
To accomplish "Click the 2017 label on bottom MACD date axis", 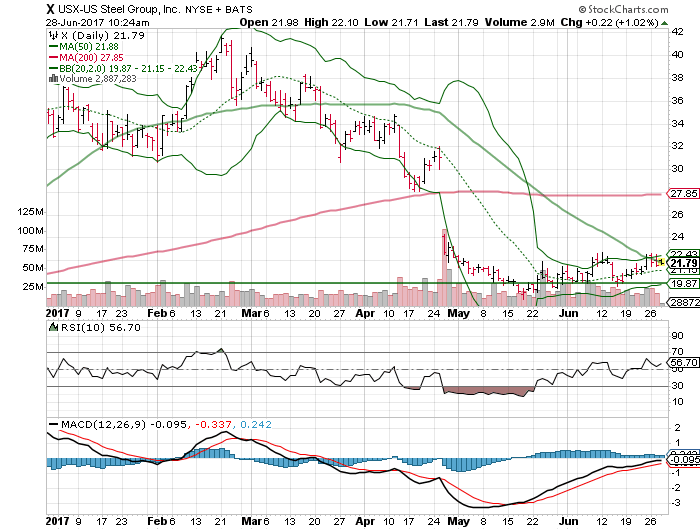I will (x=58, y=521).
